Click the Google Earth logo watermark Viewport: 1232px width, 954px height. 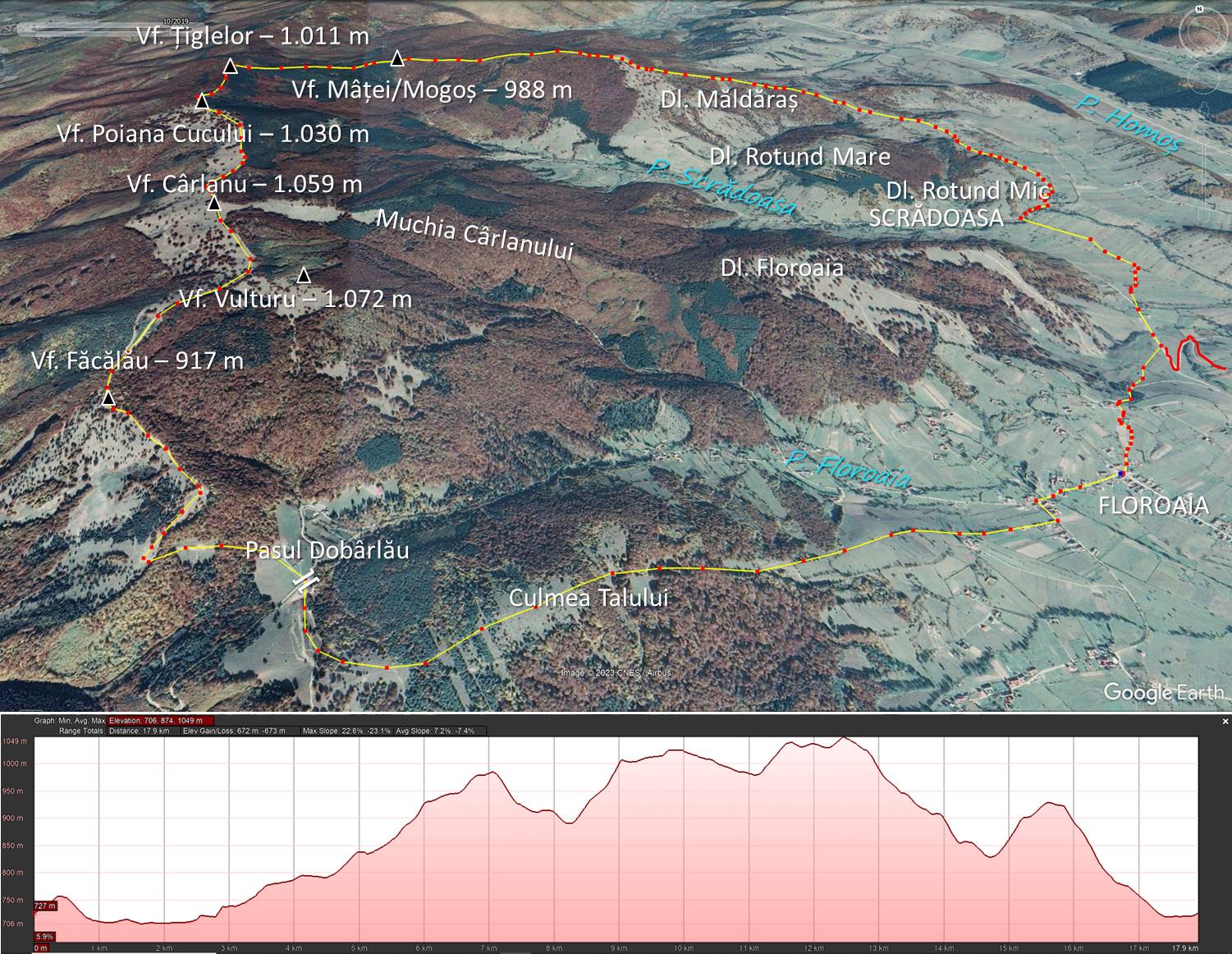point(1162,692)
